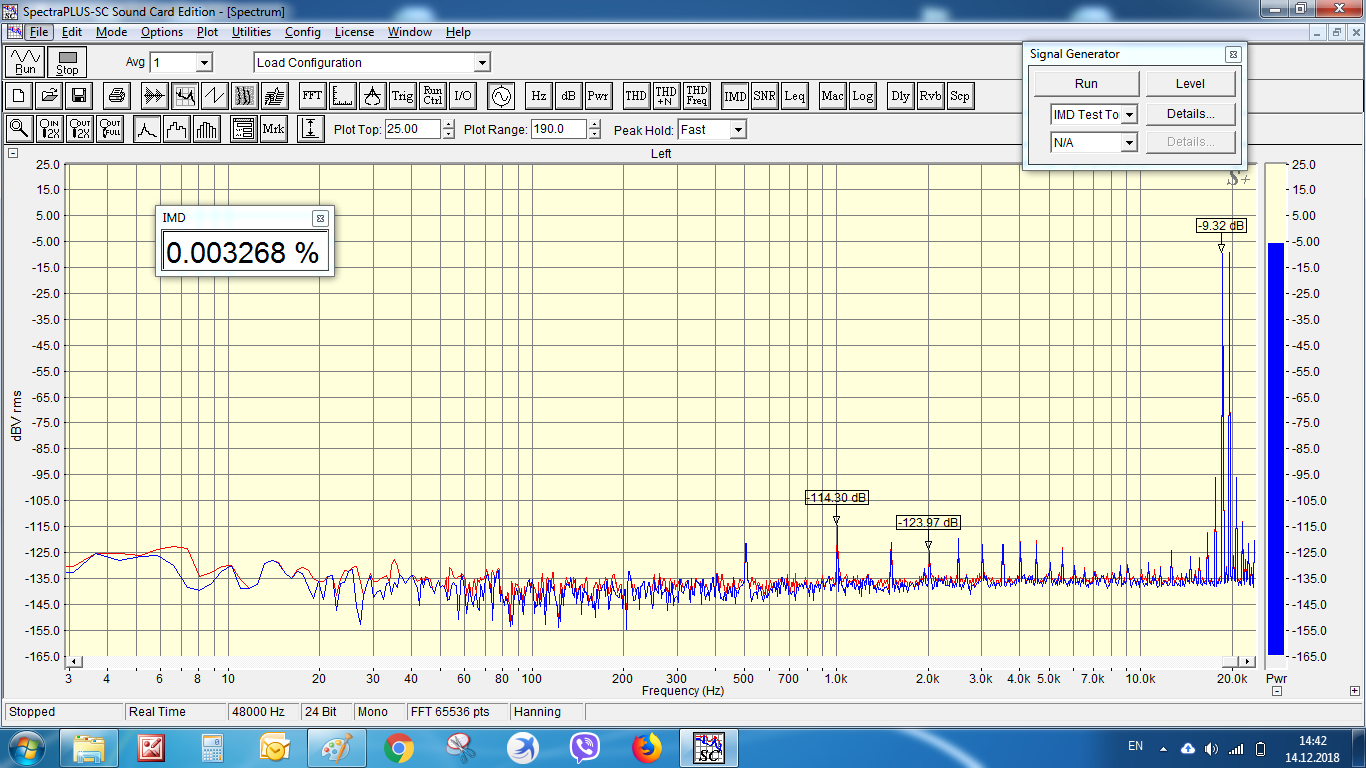Click Run in the Signal Generator panel
Viewport: 1366px width, 768px height.
1086,84
